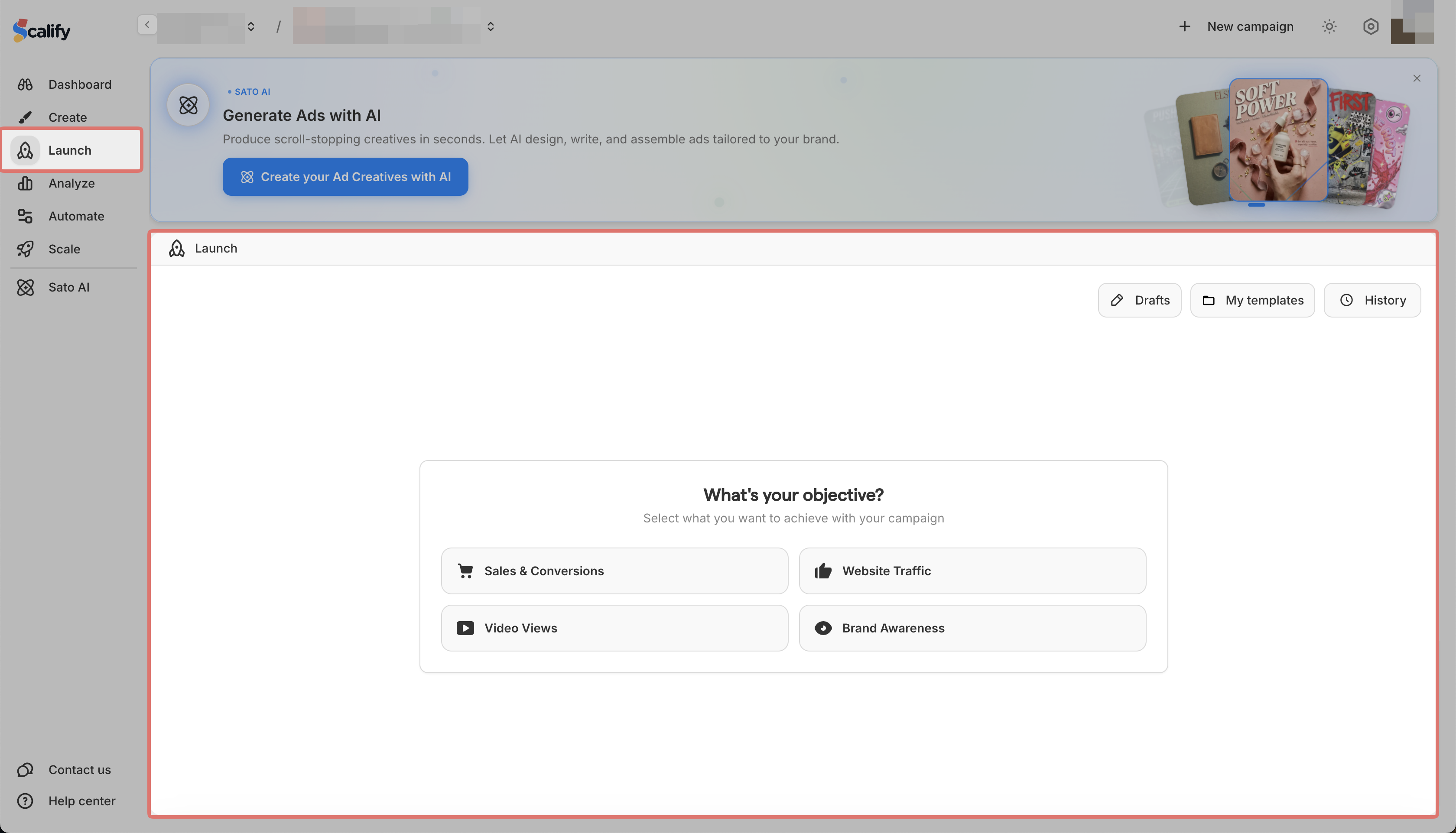Open Sato AI from the sidebar

(68, 287)
